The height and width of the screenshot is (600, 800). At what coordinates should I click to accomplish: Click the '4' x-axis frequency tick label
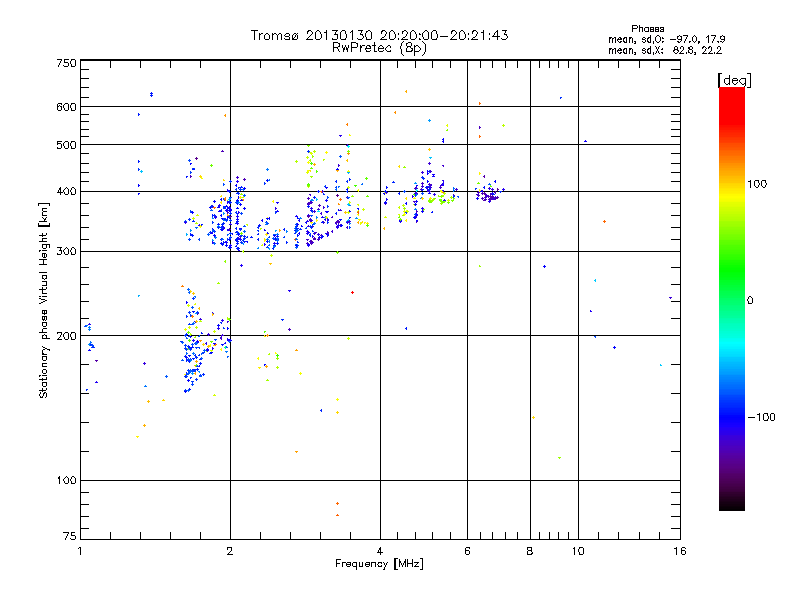click(380, 551)
